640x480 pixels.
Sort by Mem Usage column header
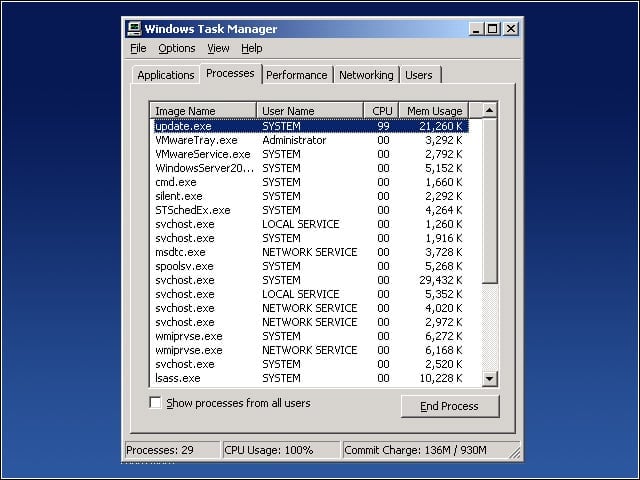coord(434,111)
